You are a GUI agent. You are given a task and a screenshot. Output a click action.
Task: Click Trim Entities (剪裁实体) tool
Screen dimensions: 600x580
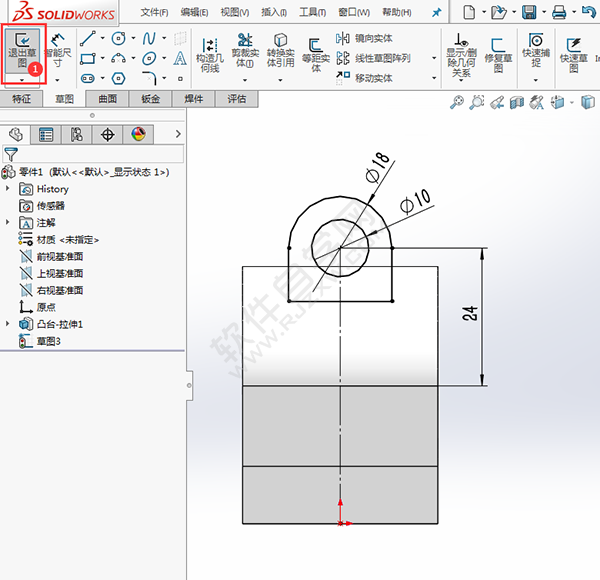point(245,51)
